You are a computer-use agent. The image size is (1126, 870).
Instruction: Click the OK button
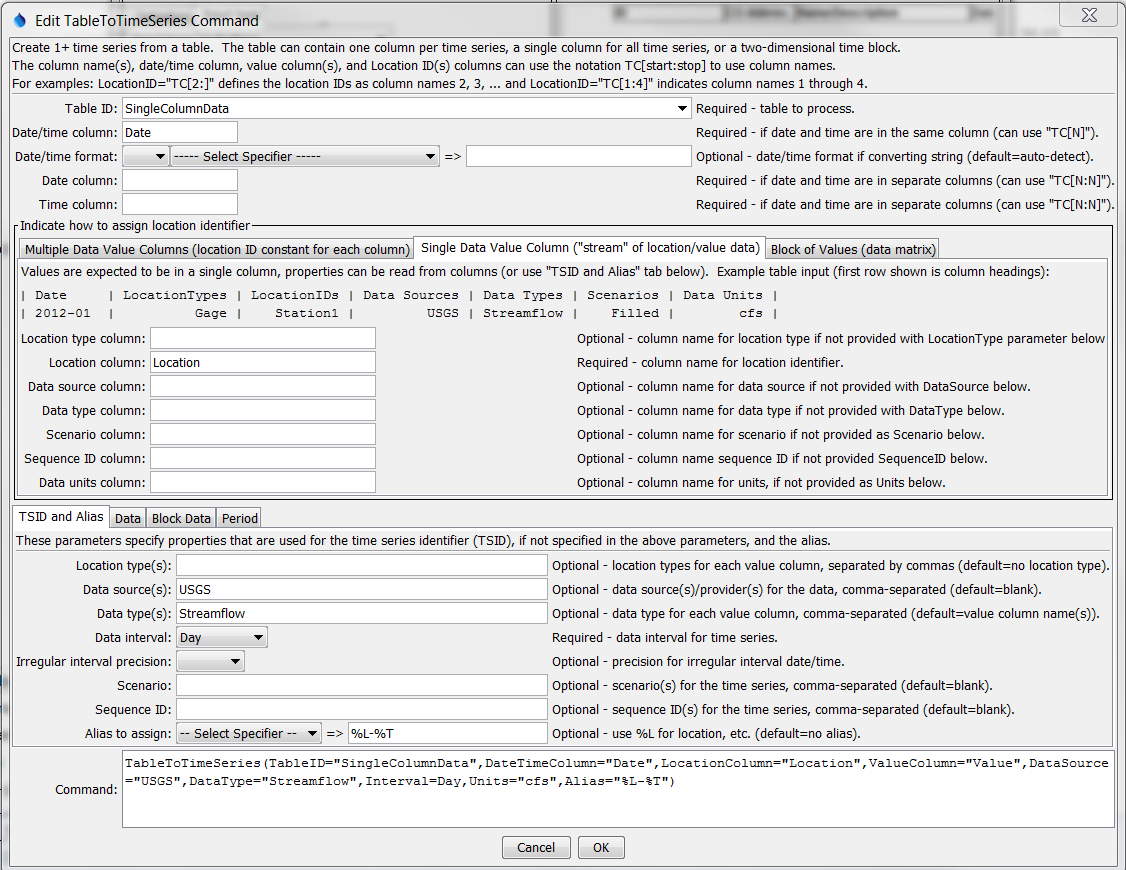[x=601, y=848]
